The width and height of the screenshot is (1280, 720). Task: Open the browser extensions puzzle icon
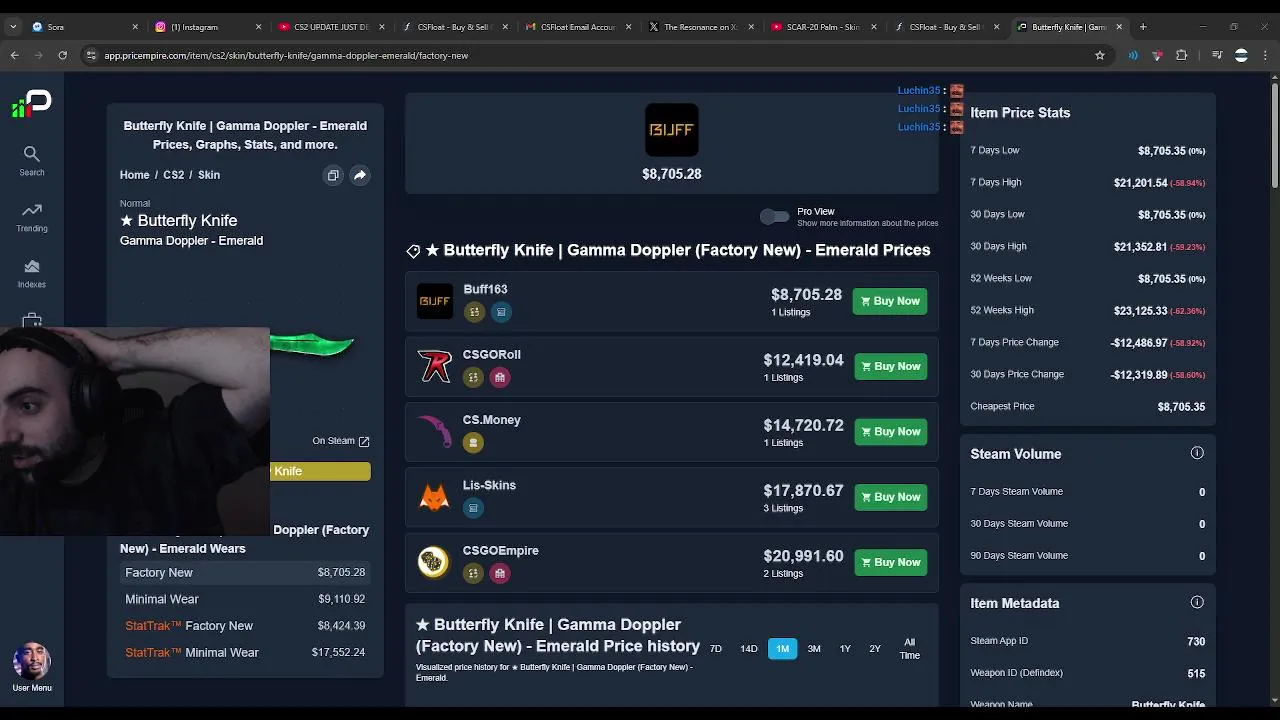(1182, 55)
